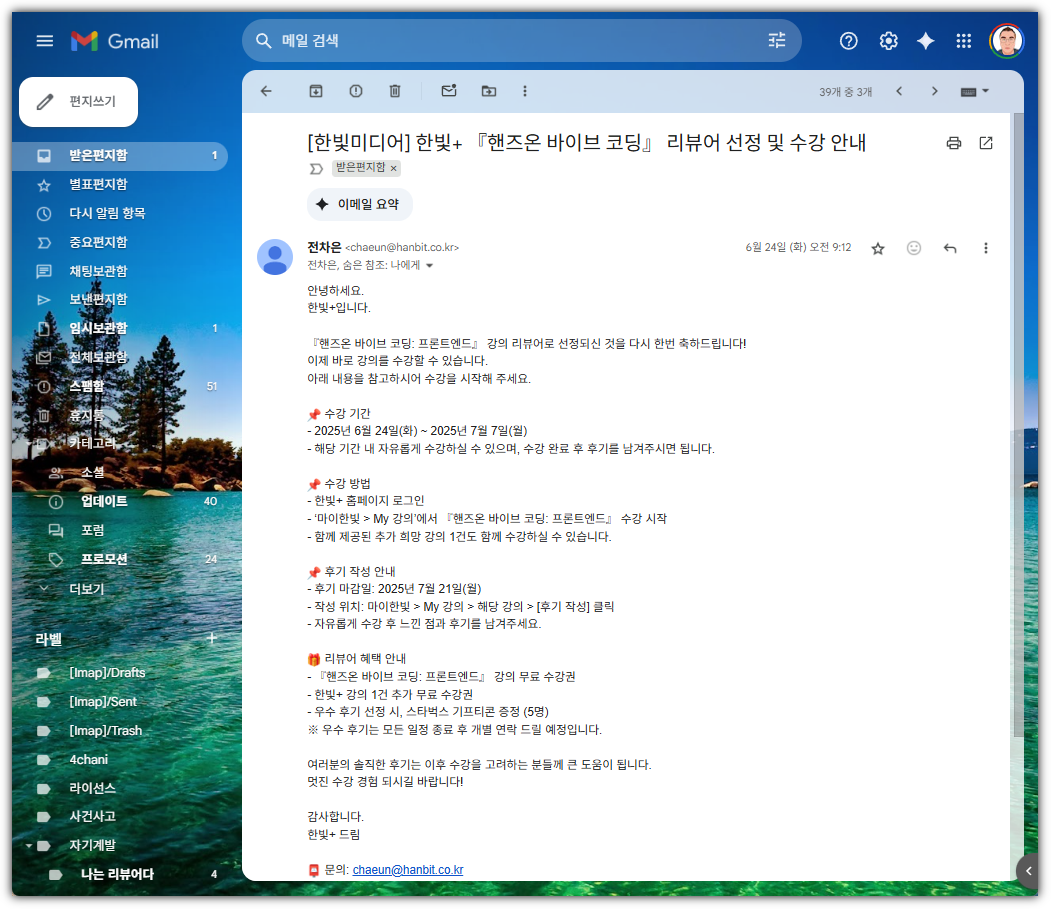The height and width of the screenshot is (909, 1051).
Task: Open the help question mark icon
Action: [849, 41]
